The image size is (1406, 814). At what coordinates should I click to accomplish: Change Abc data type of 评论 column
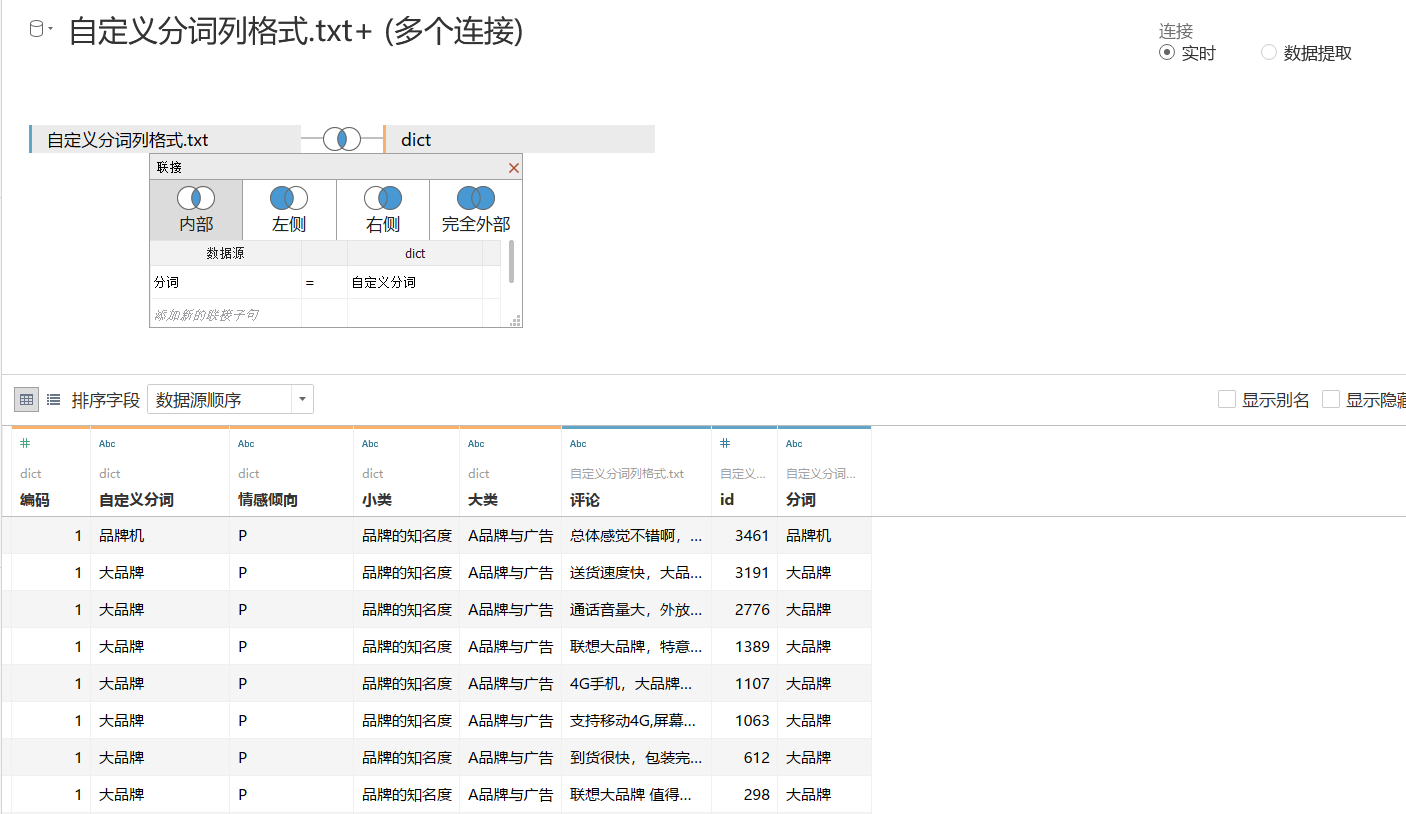578,443
